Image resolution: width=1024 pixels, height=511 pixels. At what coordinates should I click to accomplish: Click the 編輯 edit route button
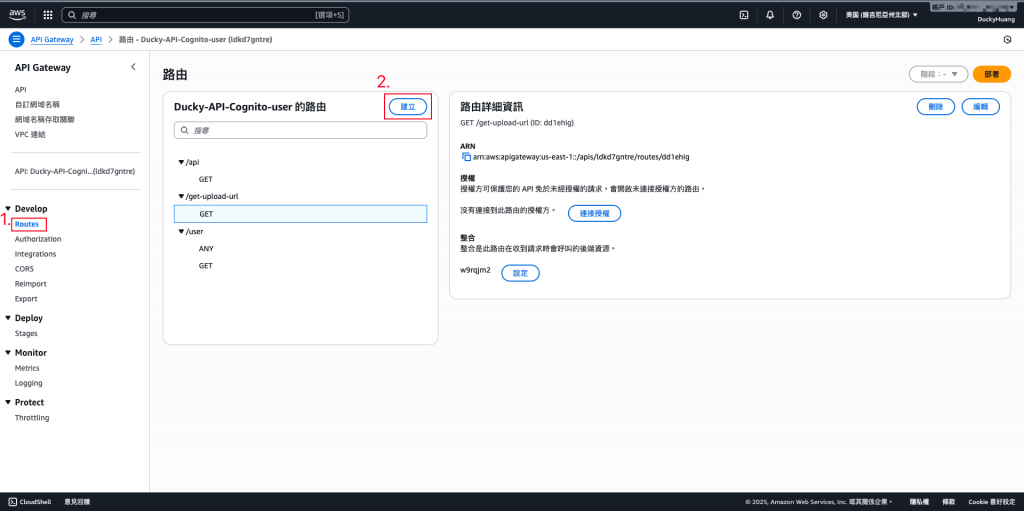(981, 107)
